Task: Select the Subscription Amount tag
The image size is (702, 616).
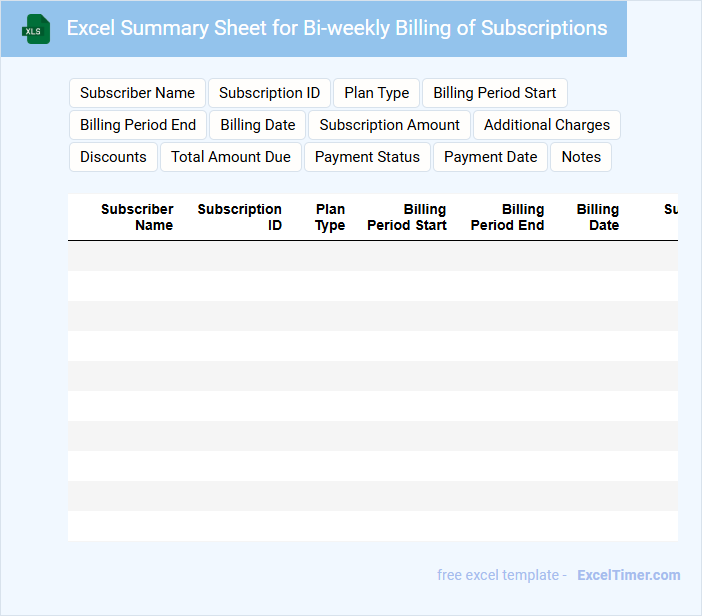Action: 389,125
